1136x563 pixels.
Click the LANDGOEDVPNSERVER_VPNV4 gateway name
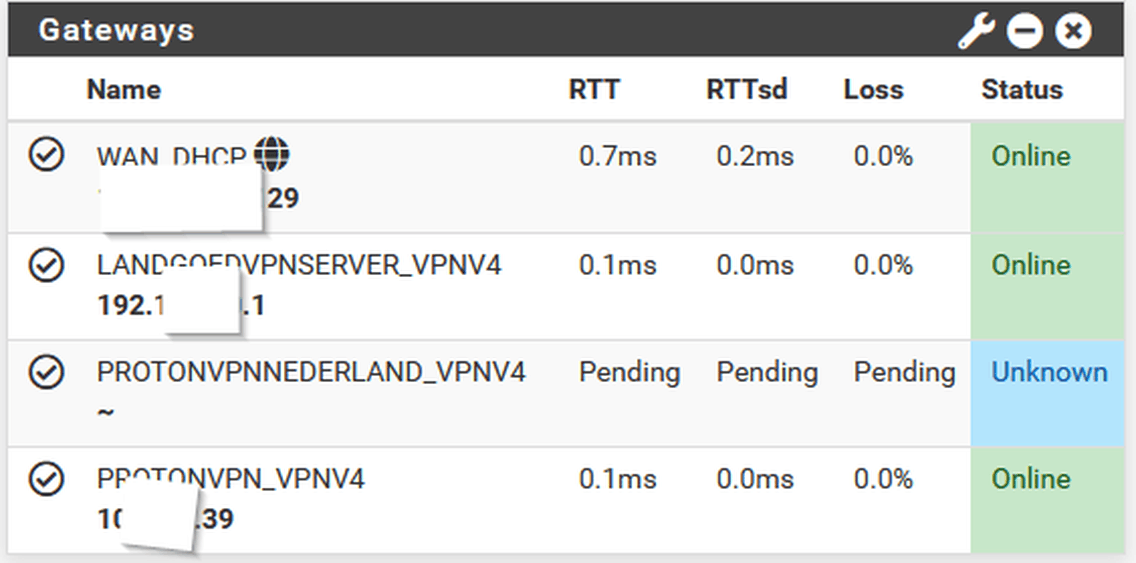298,264
